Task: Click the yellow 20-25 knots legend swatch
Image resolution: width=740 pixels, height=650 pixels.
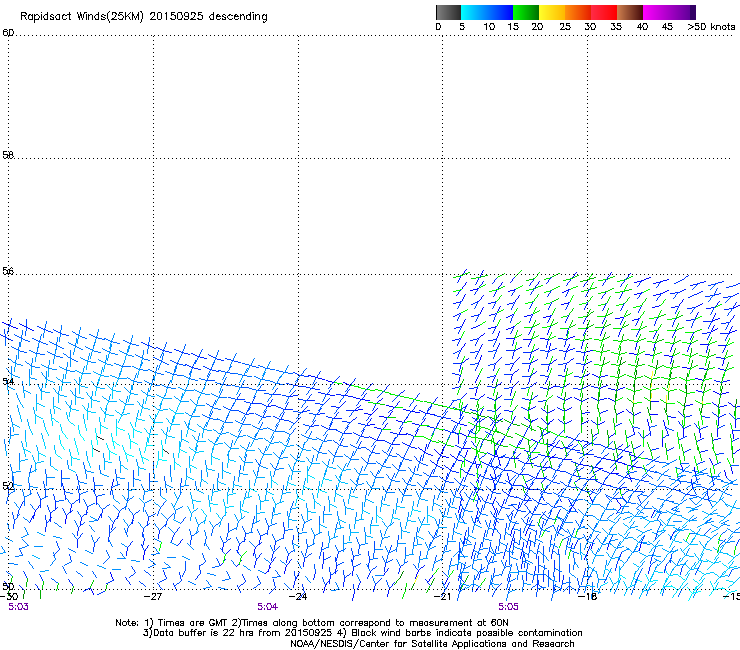Action: [552, 12]
